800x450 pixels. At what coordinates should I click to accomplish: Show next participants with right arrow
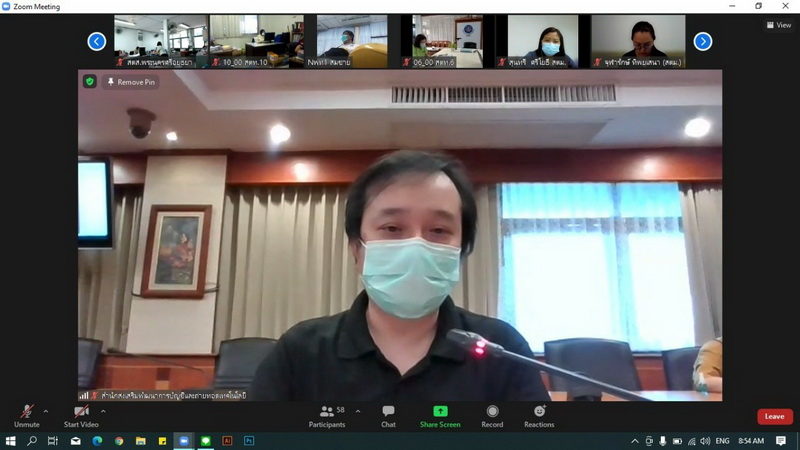(703, 41)
